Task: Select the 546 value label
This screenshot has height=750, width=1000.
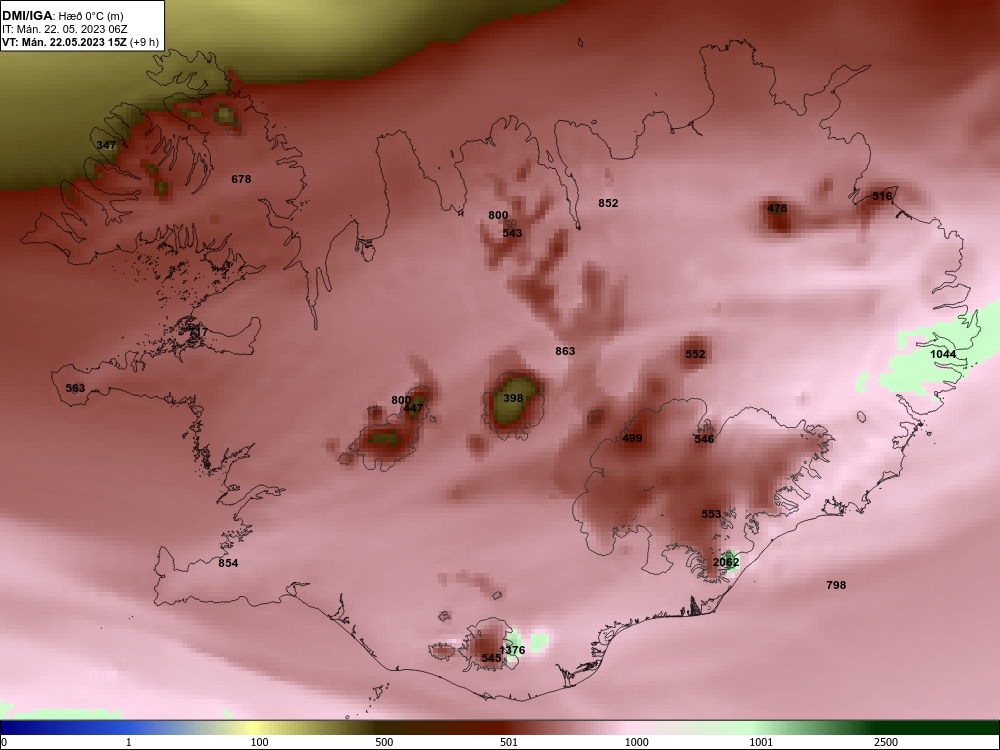Action: (x=704, y=439)
